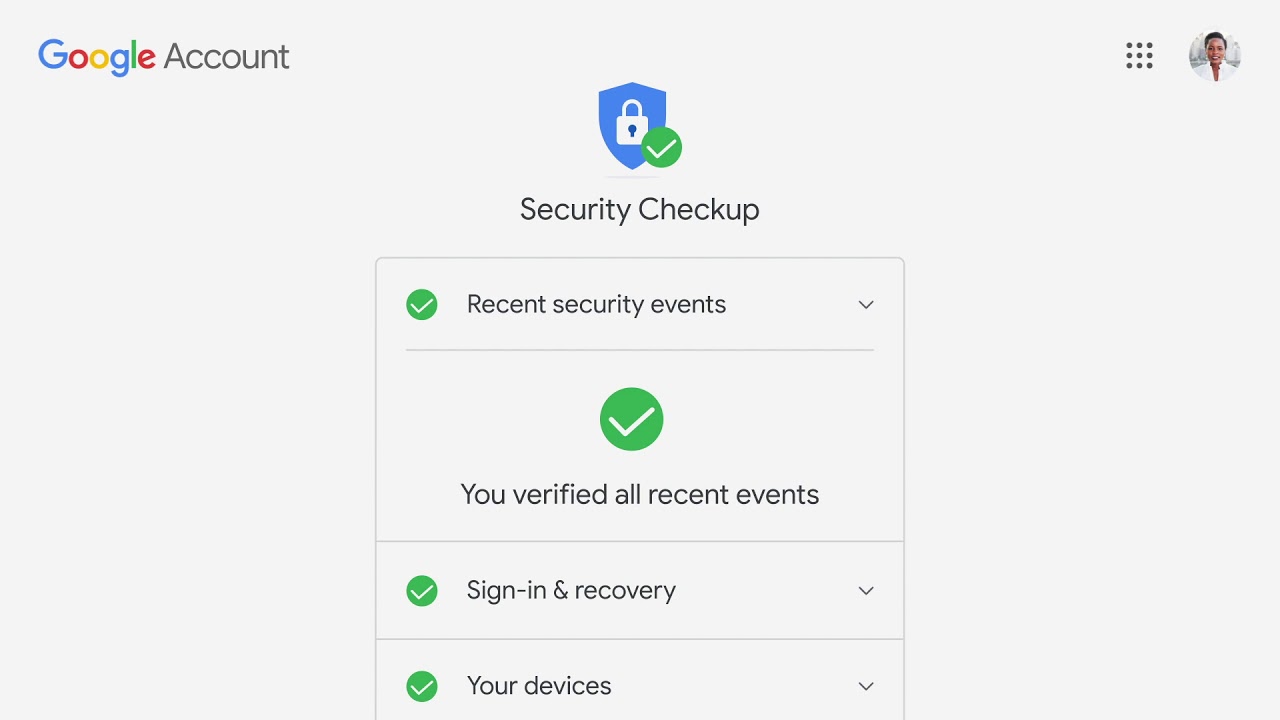Click the Account text in the header
Viewport: 1280px width, 720px height.
[226, 57]
